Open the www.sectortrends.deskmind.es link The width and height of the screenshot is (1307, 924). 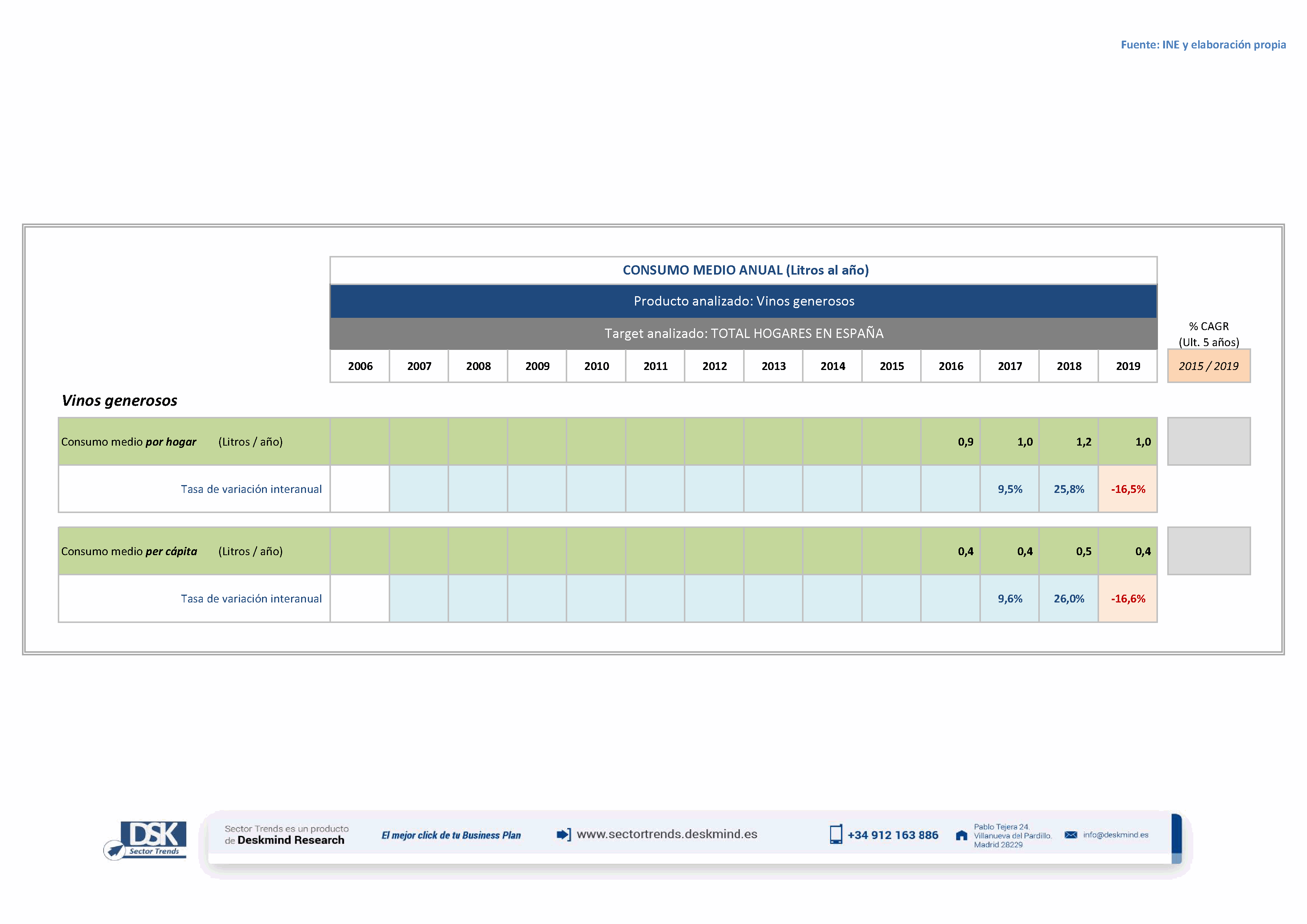667,834
